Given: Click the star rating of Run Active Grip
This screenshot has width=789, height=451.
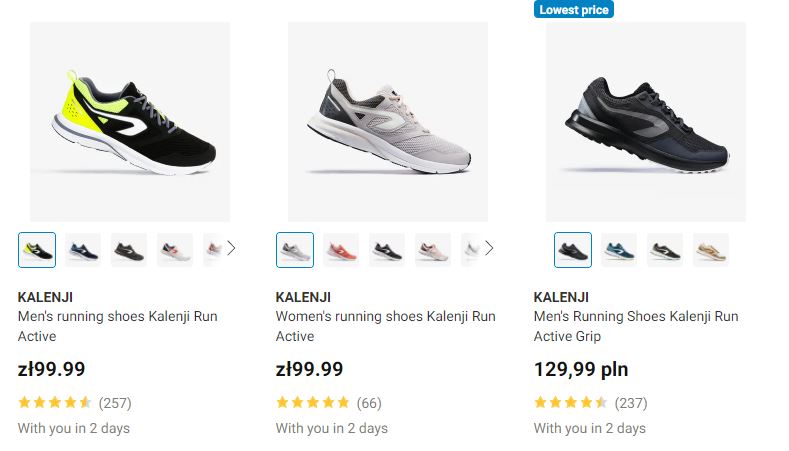Looking at the screenshot, I should click(571, 403).
